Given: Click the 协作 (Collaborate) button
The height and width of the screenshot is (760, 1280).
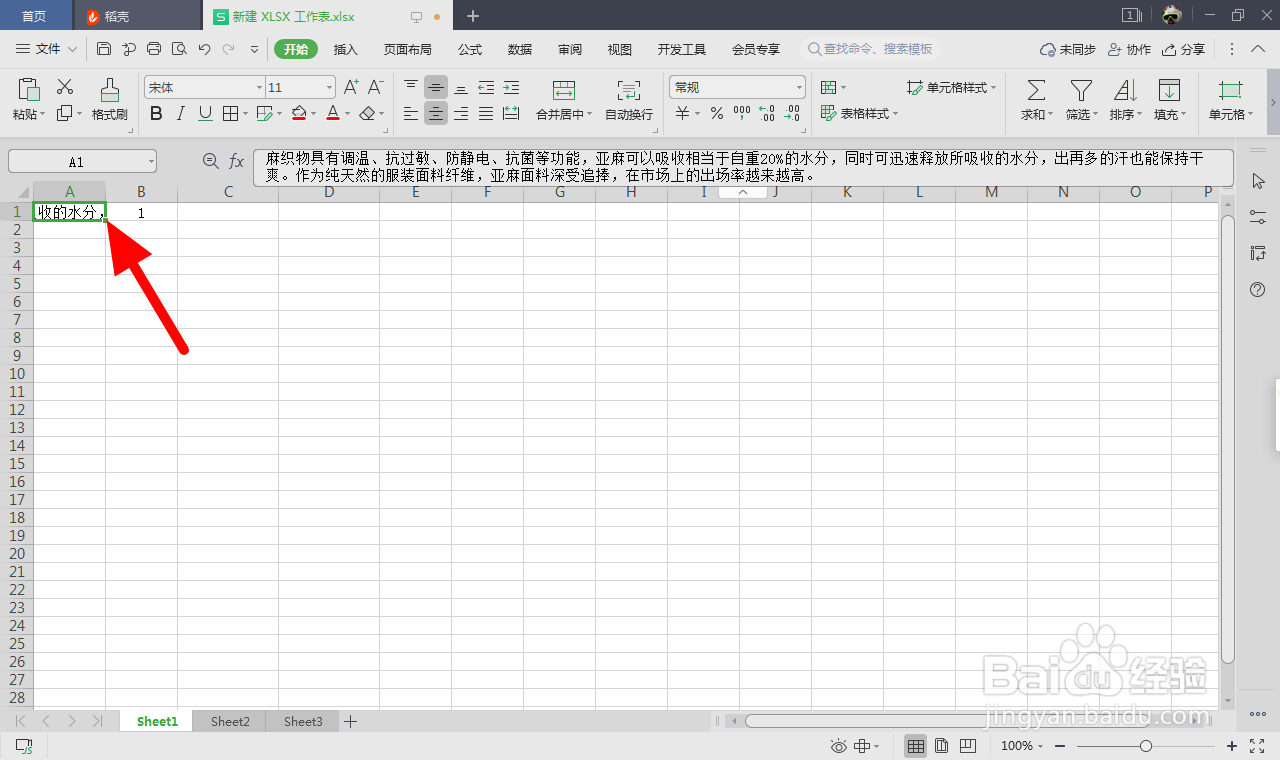Looking at the screenshot, I should (x=1128, y=47).
